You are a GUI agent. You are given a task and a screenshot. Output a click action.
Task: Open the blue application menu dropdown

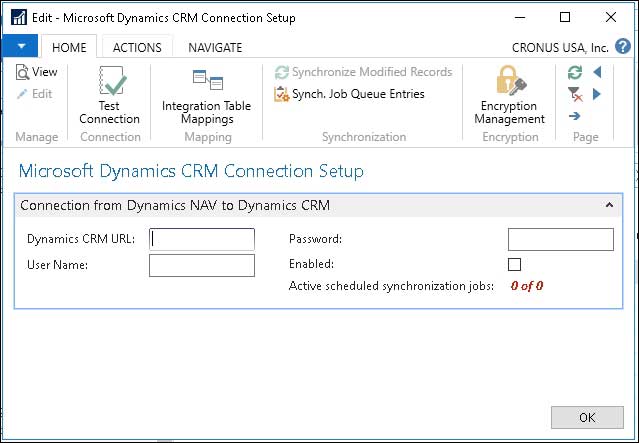click(x=20, y=46)
